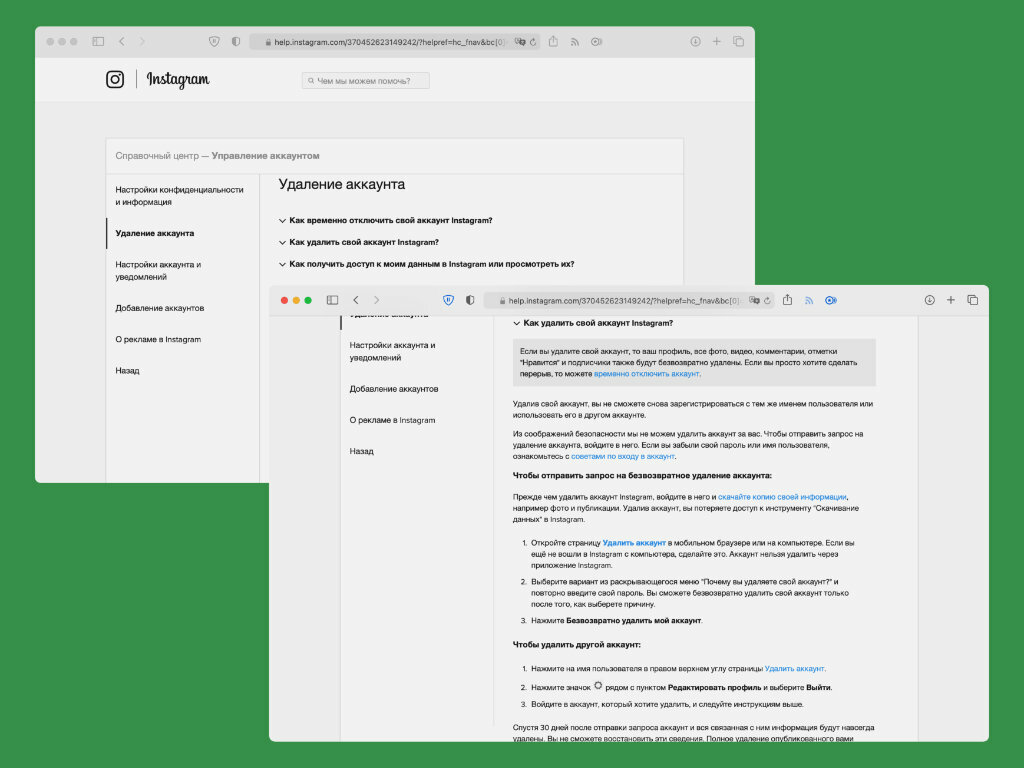
Task: Click the downloads icon in front Safari window
Action: point(929,300)
